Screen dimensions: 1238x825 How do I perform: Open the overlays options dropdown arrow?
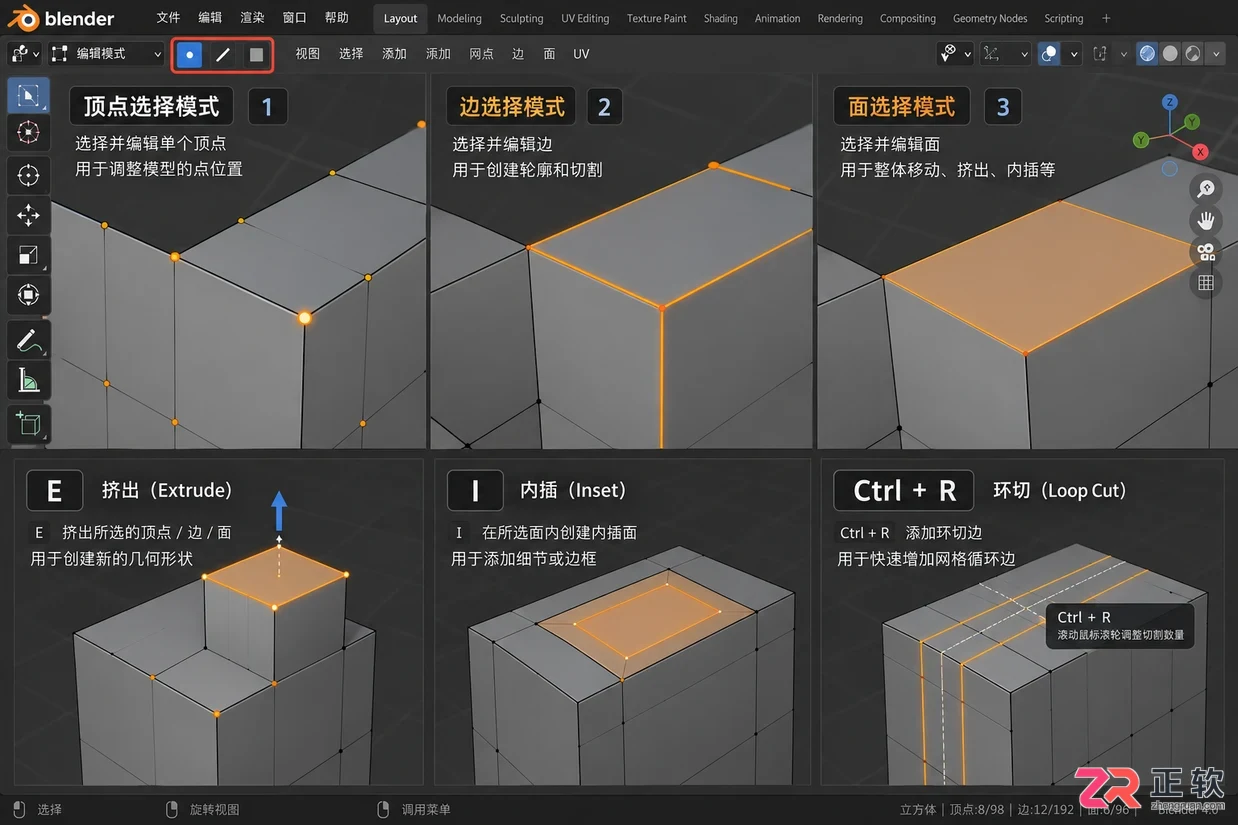(x=1074, y=54)
